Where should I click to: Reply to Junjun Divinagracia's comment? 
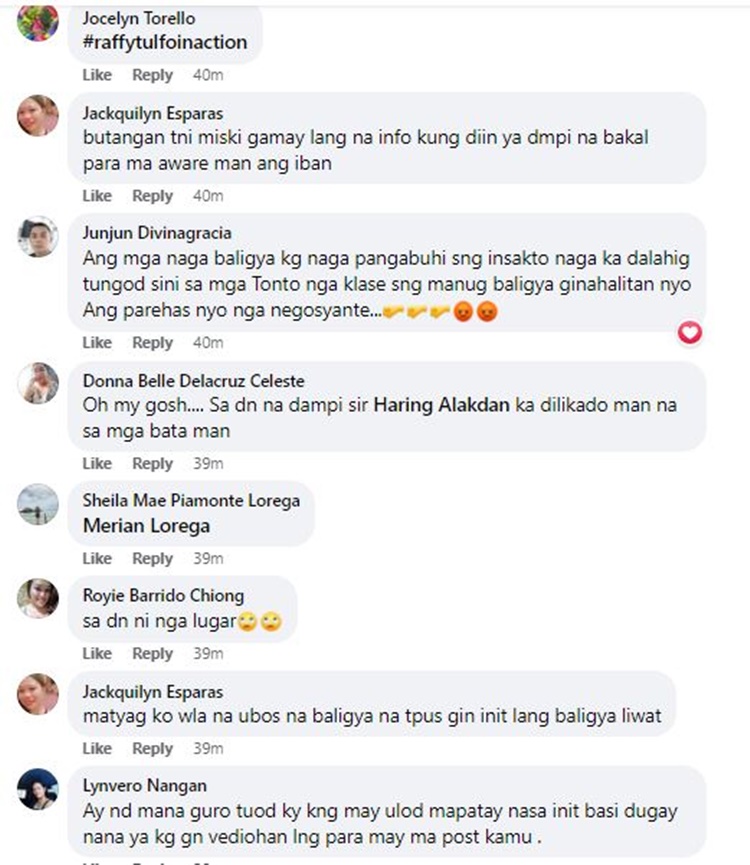pyautogui.click(x=152, y=343)
